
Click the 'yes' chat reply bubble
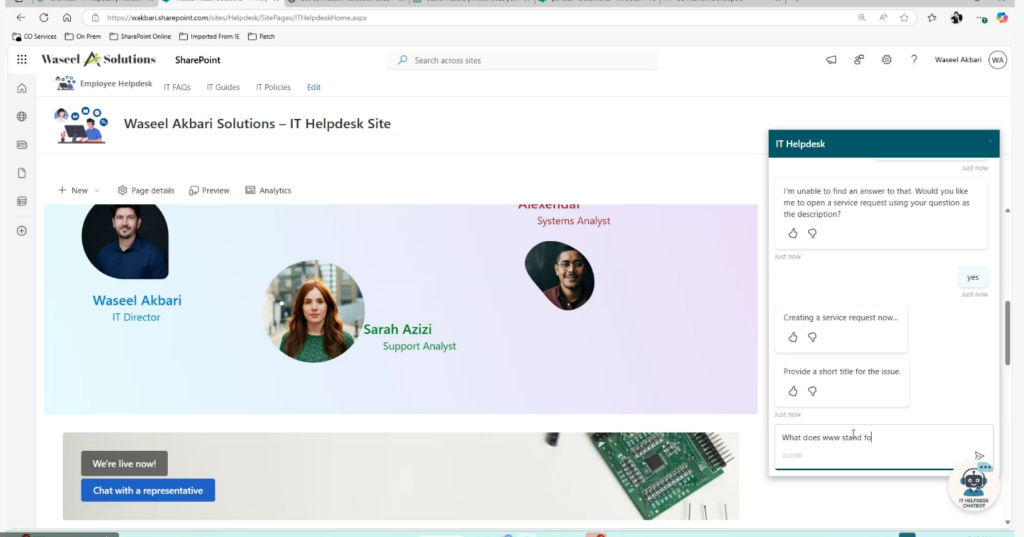coord(972,277)
